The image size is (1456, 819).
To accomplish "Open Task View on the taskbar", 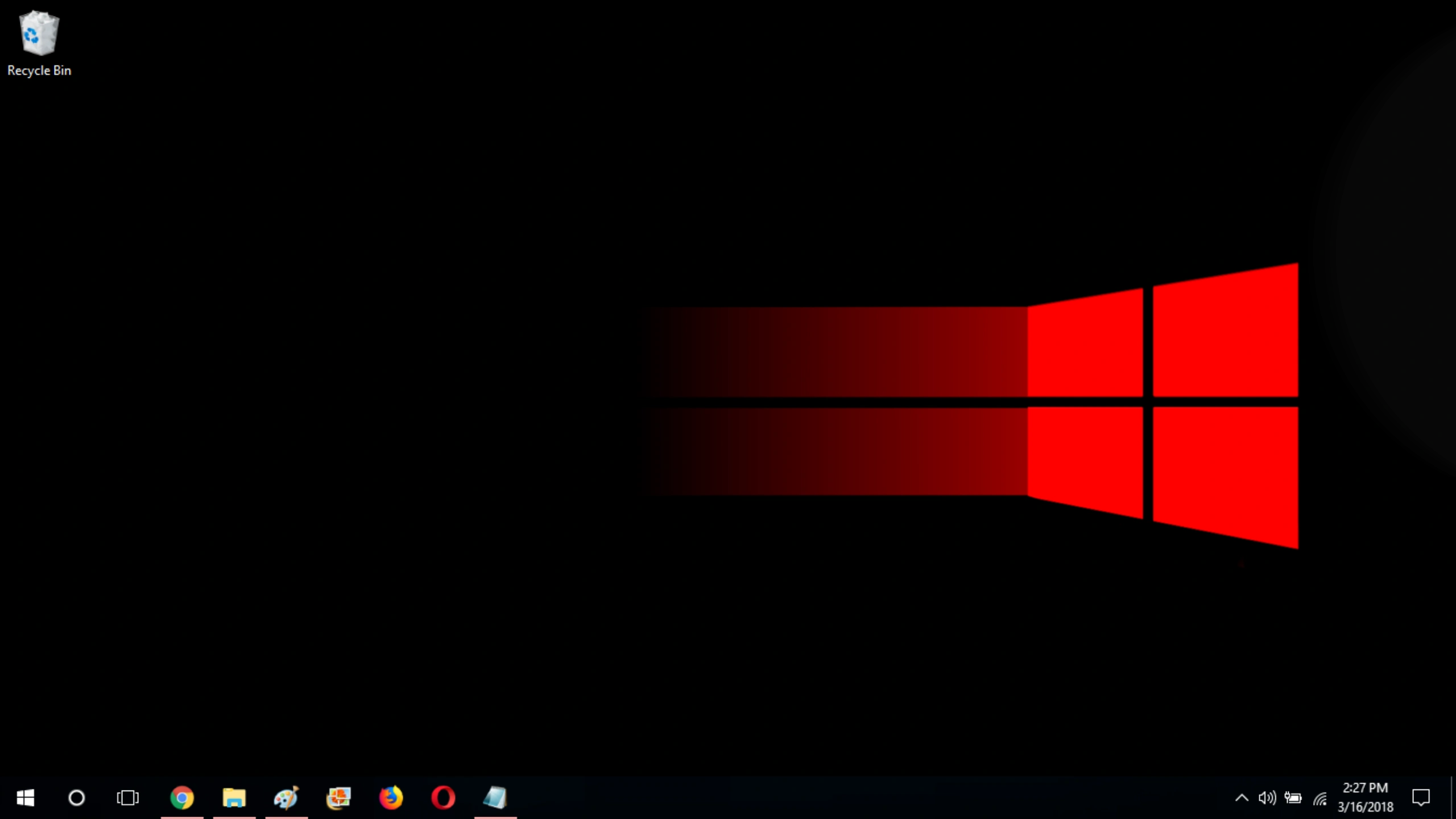I will 128,798.
